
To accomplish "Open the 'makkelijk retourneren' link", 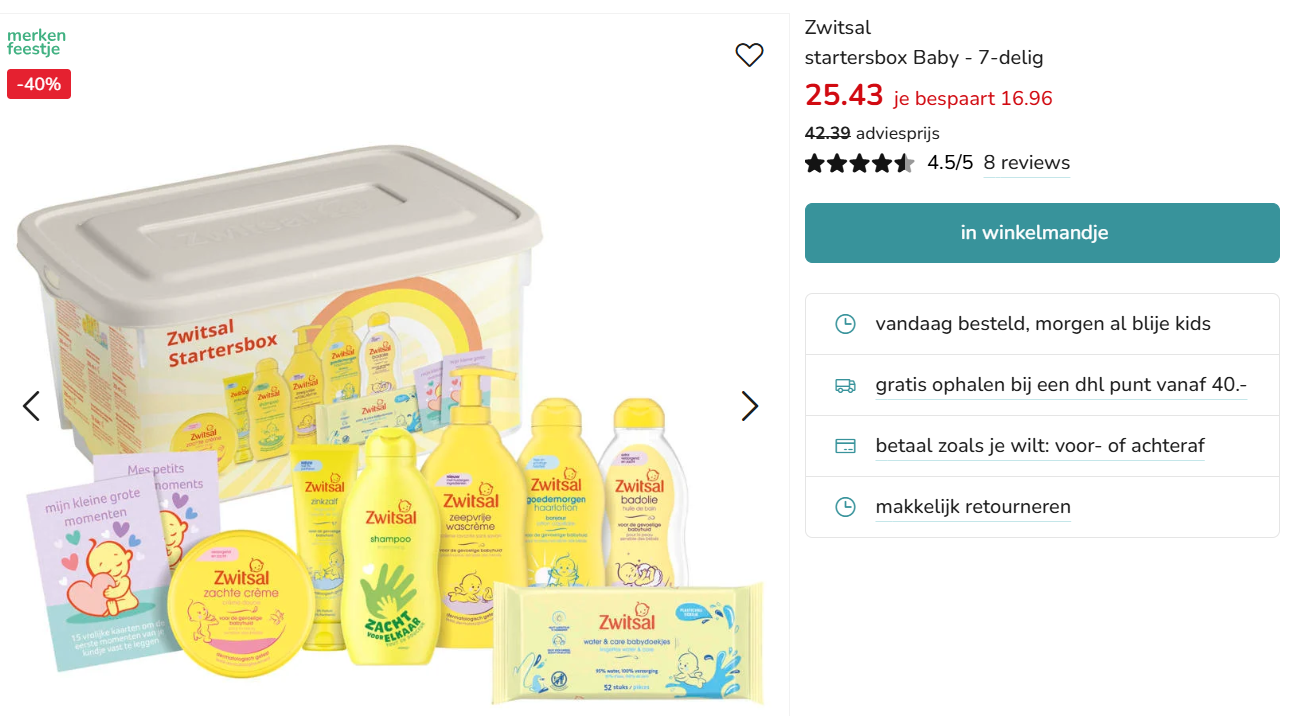I will 973,506.
